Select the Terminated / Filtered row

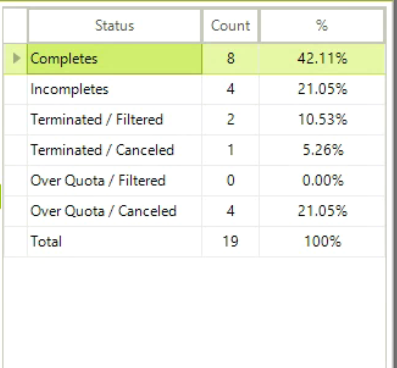coord(194,120)
